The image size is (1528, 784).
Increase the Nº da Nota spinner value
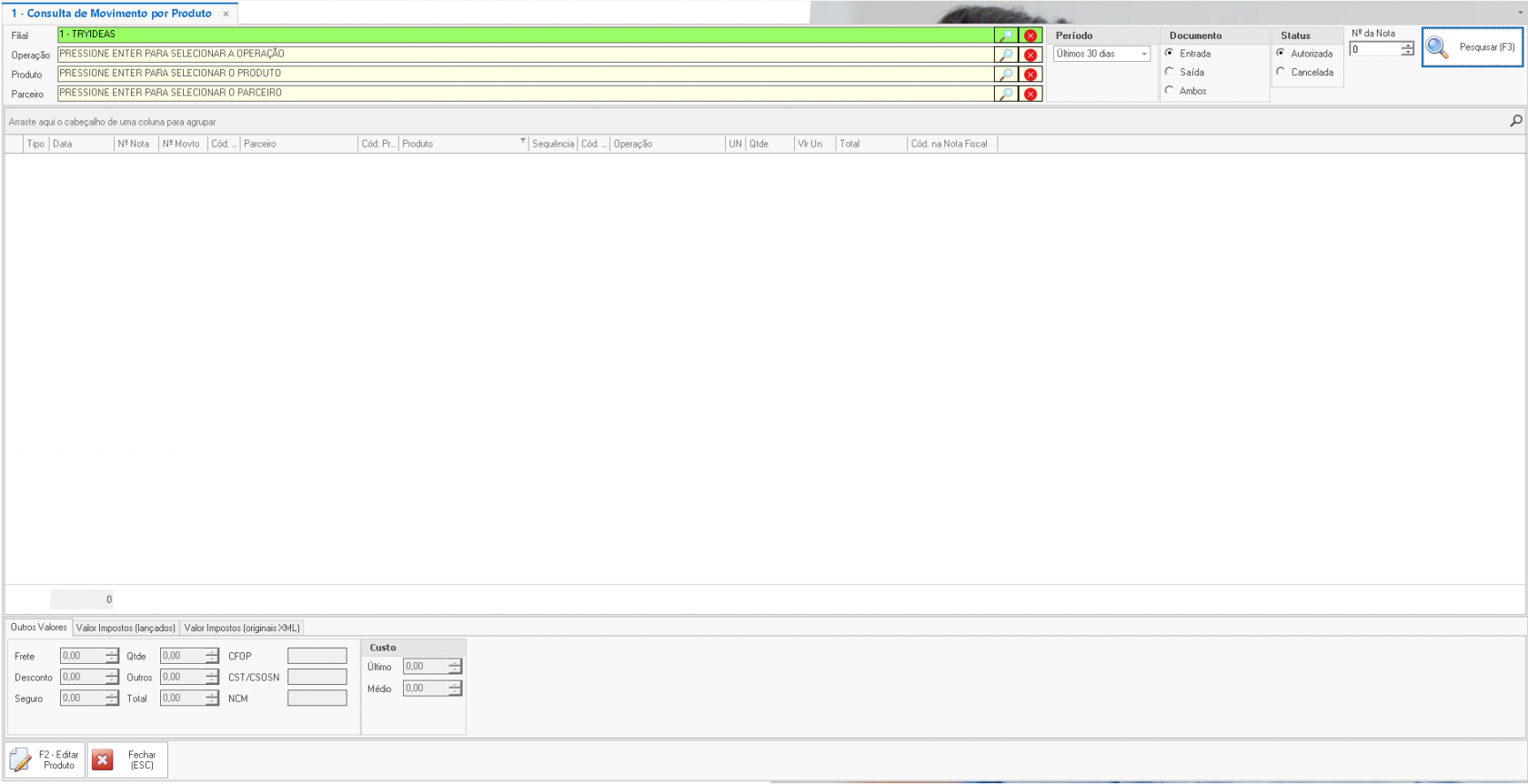point(1407,45)
